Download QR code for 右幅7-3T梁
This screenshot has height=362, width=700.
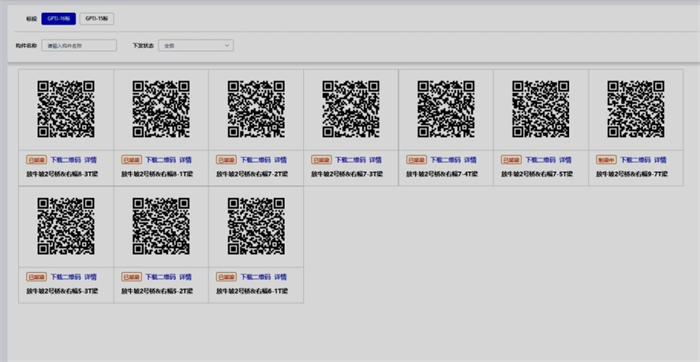350,160
